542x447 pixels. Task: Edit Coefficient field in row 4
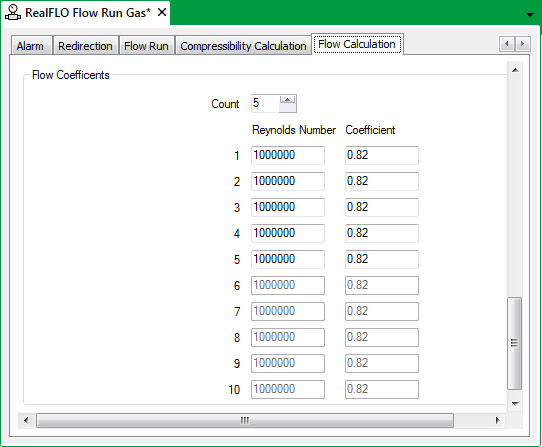tap(382, 233)
